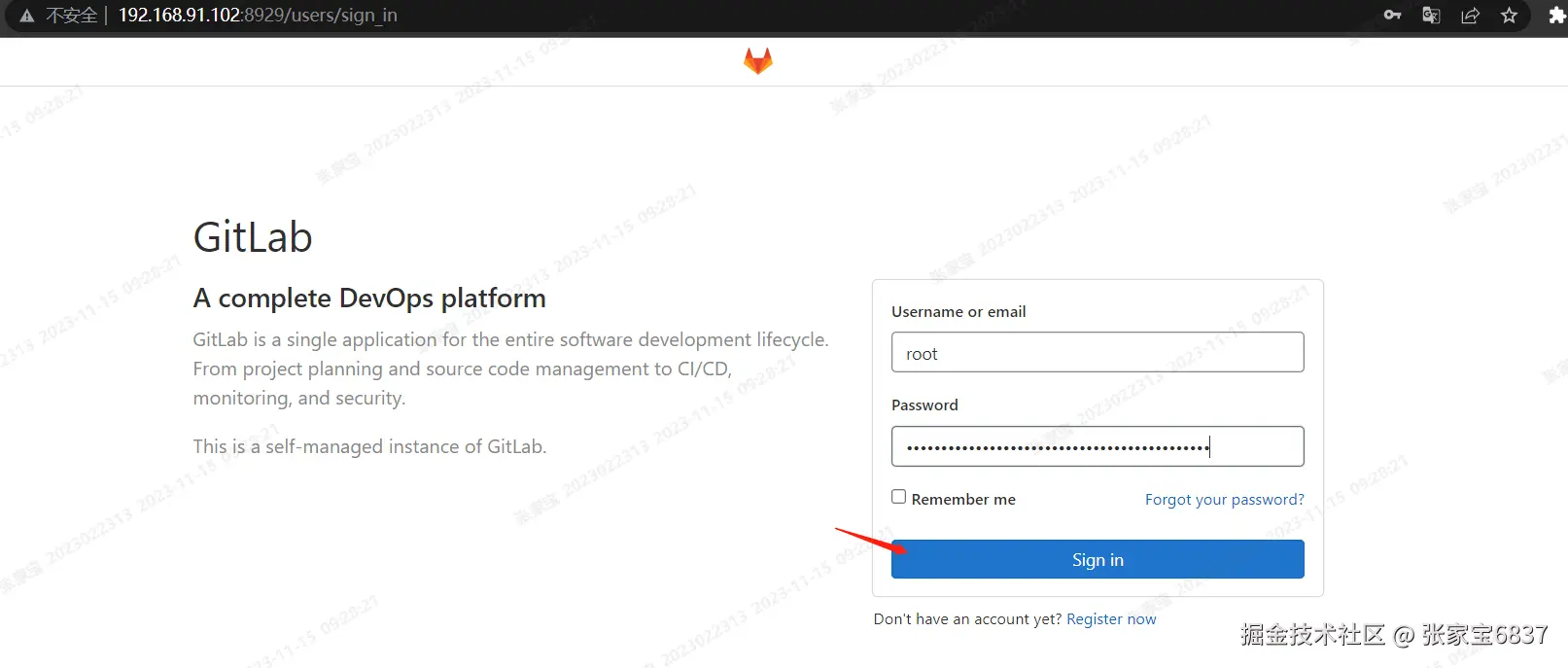Click the 'Remember me' label text
The width and height of the screenshot is (1568, 668).
963,499
